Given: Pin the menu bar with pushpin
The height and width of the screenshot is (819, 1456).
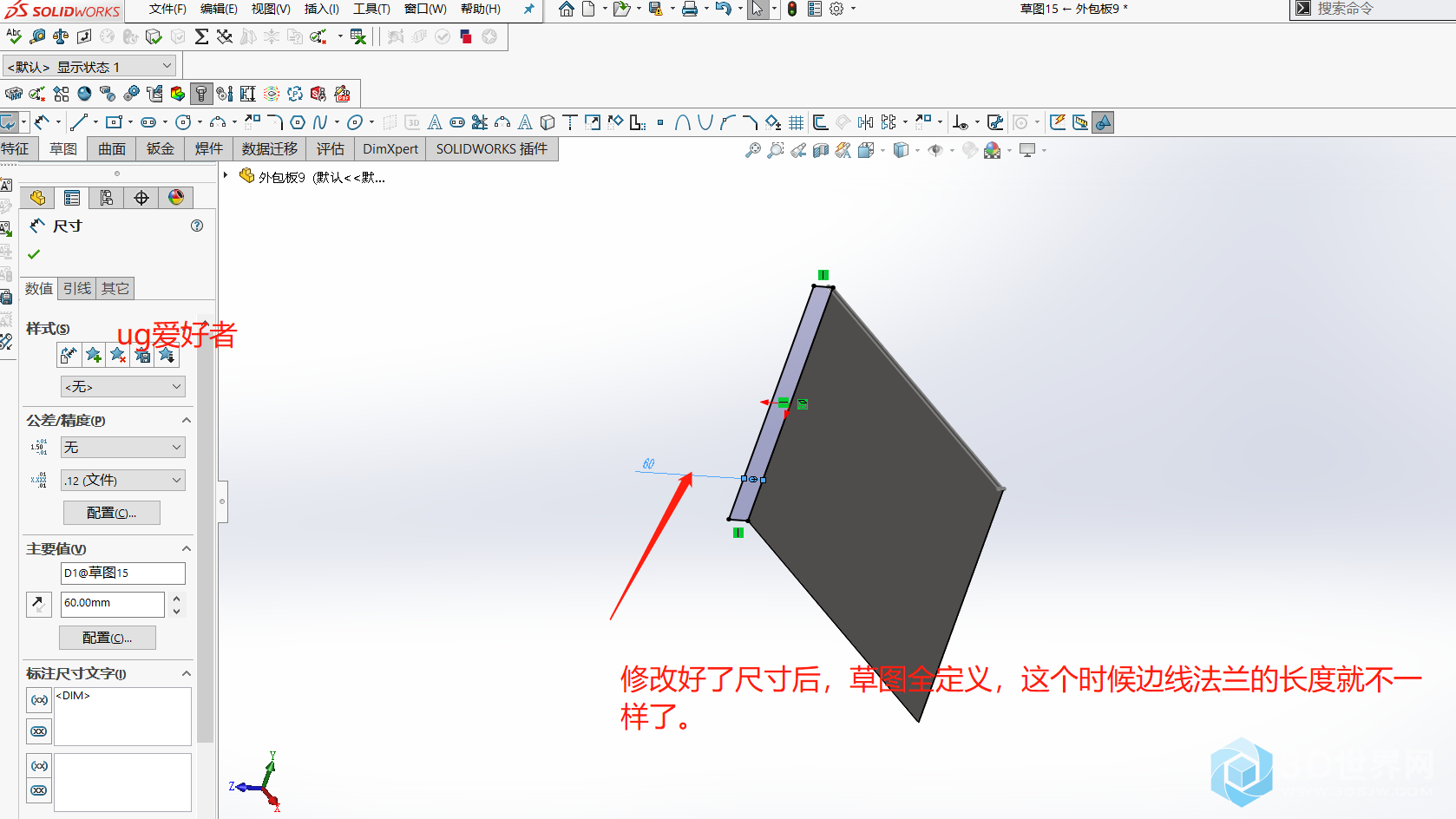Looking at the screenshot, I should pyautogui.click(x=528, y=9).
